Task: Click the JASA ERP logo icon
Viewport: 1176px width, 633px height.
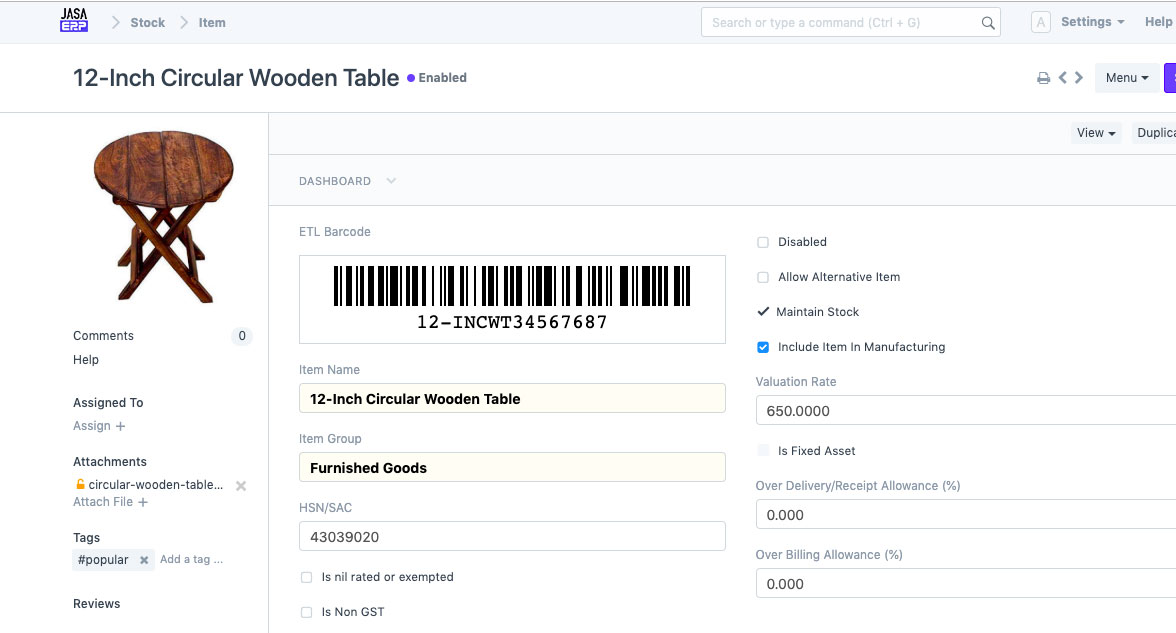Action: pyautogui.click(x=74, y=21)
